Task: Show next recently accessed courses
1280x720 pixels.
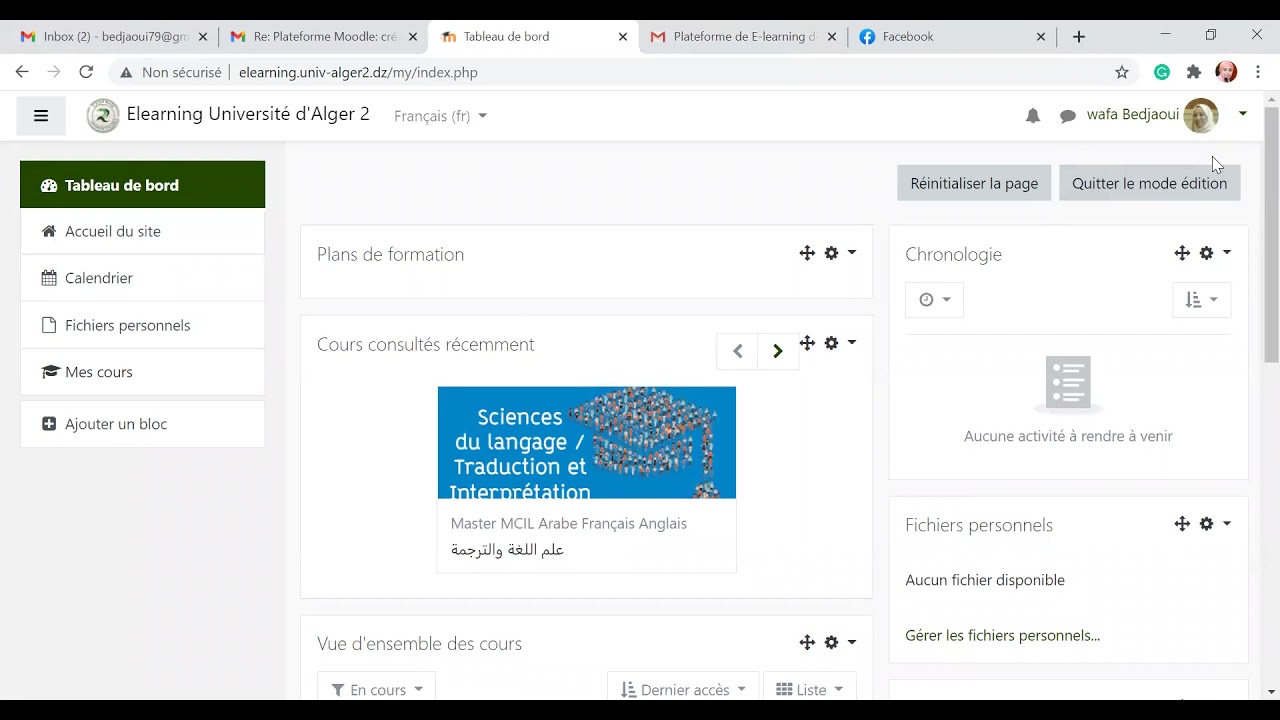Action: 778,351
